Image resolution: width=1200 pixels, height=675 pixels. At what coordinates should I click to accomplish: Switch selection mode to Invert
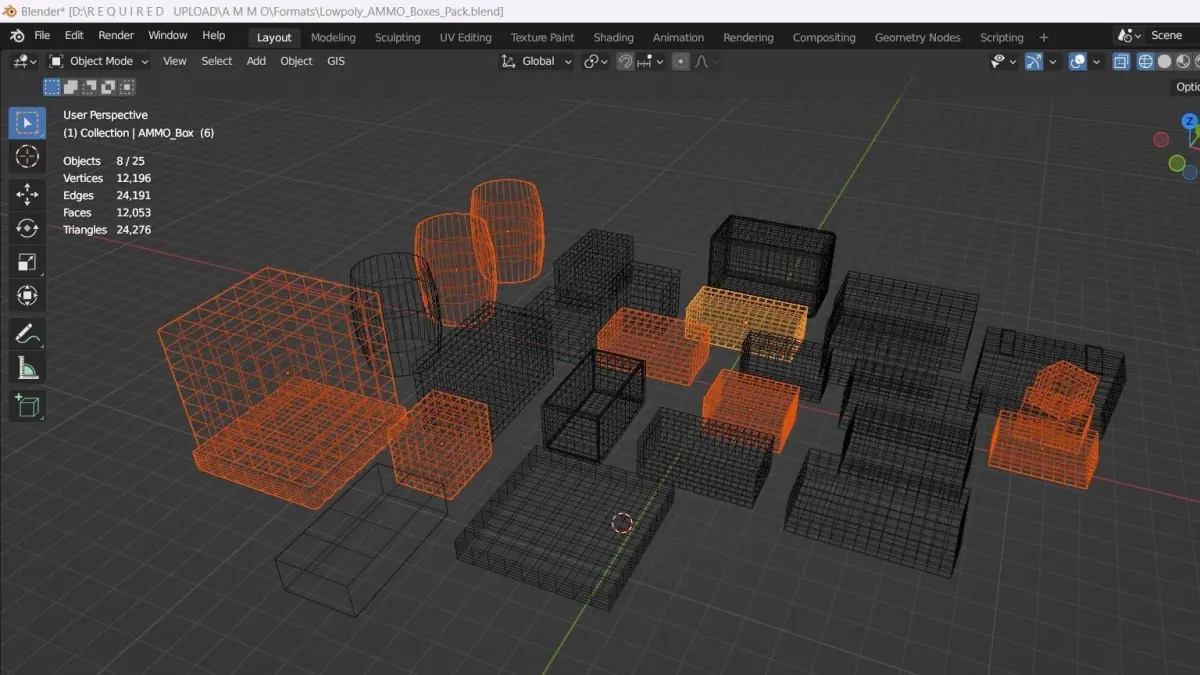pos(109,87)
